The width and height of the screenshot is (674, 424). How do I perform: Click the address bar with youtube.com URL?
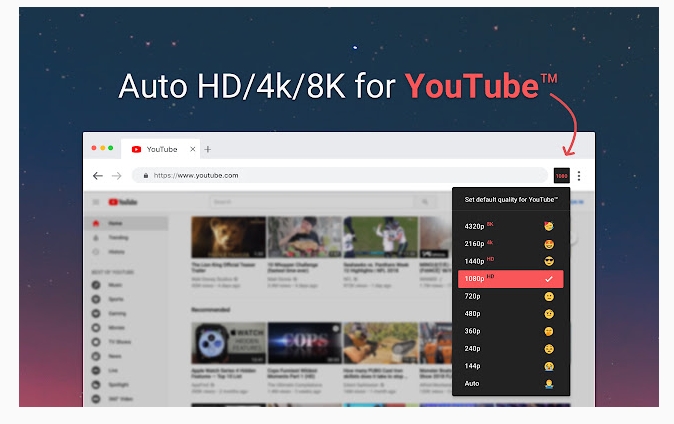pos(340,175)
